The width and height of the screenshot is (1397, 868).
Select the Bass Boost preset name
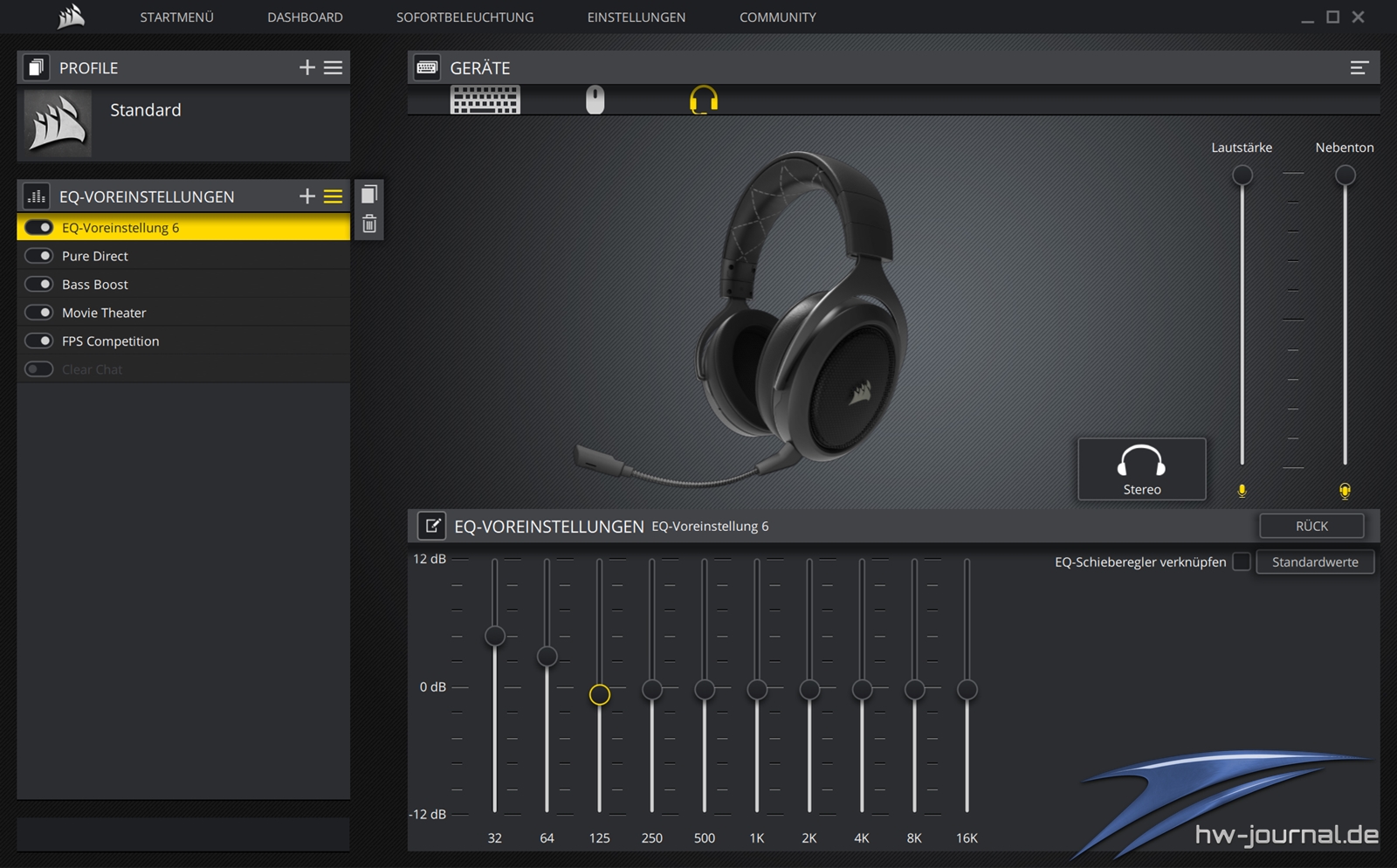95,284
